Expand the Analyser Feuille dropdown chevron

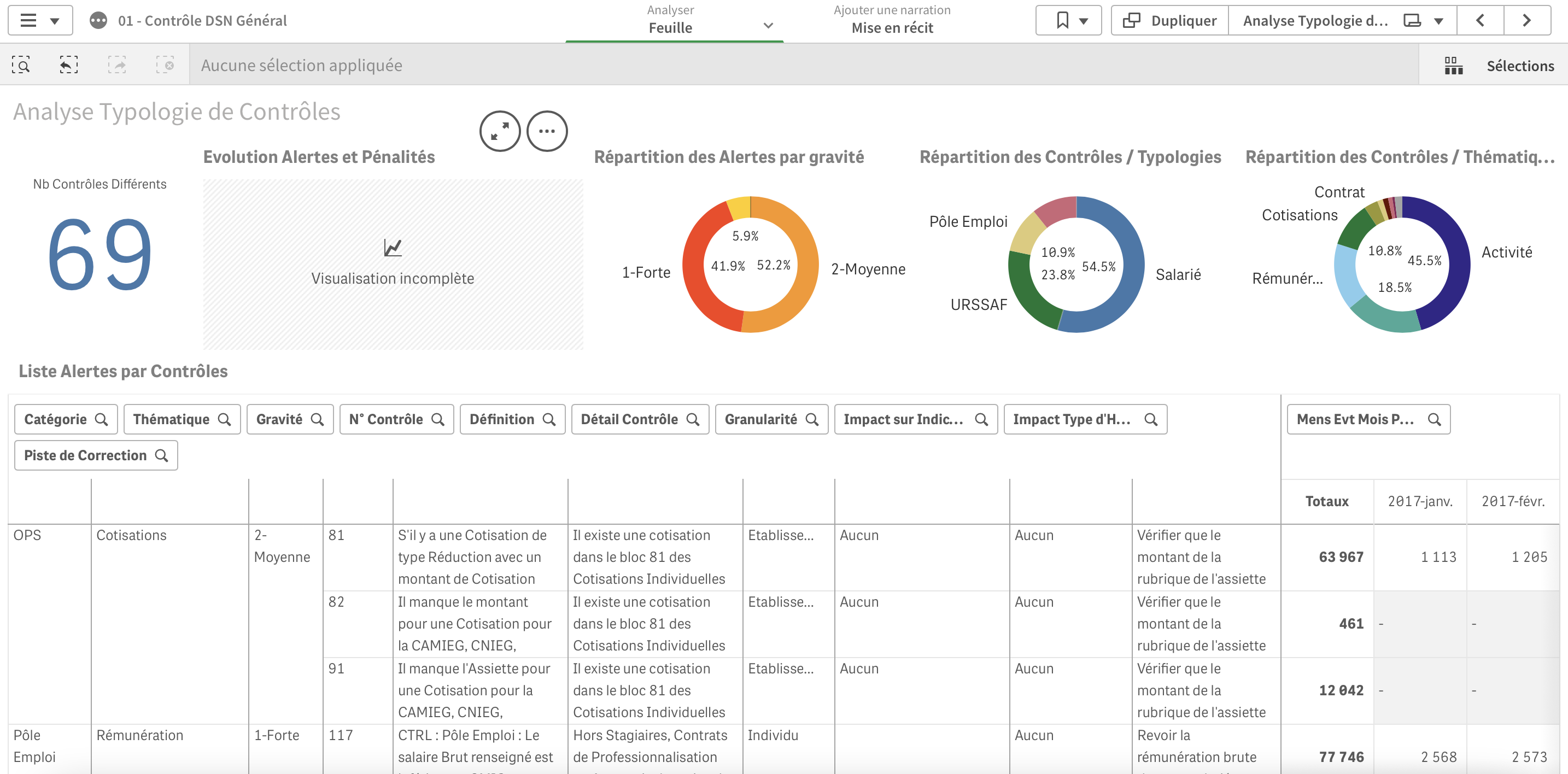click(768, 26)
